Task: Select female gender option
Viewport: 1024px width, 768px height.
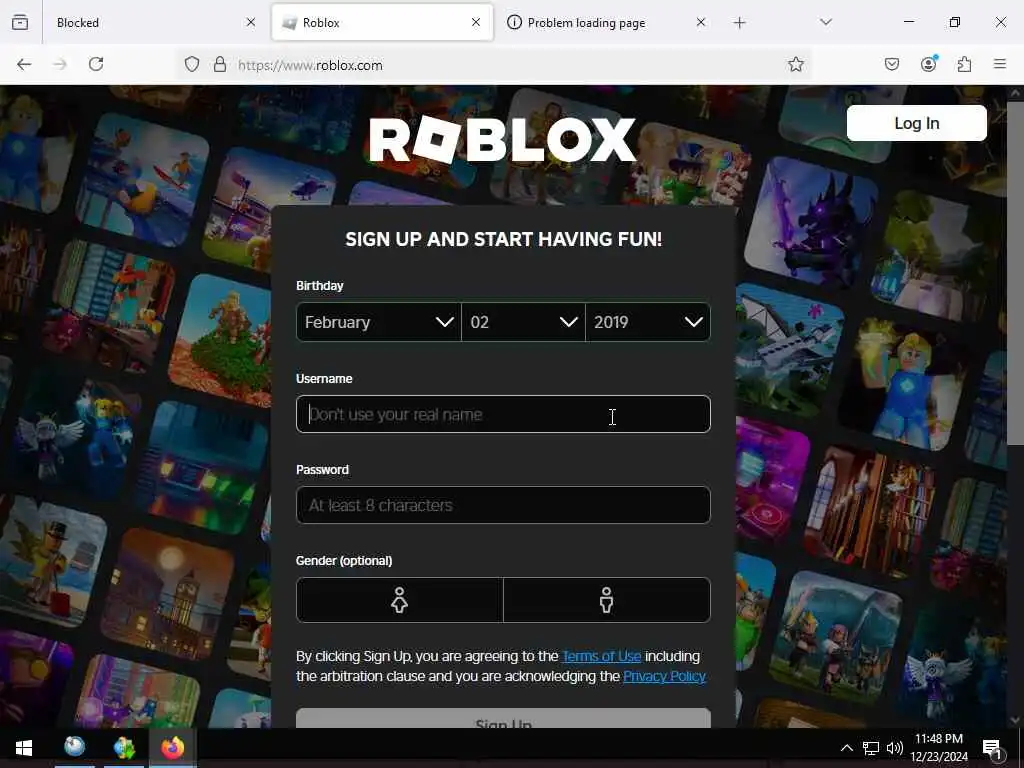Action: (x=400, y=600)
